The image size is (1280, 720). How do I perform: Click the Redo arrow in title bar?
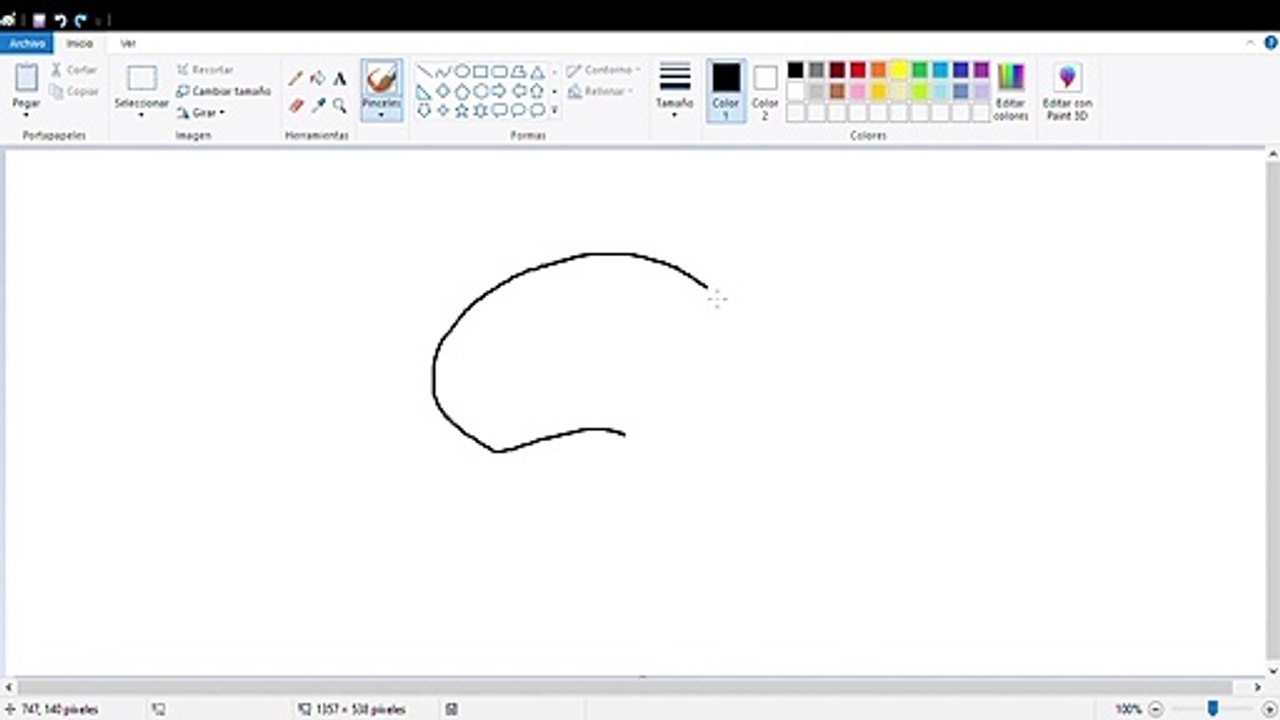pyautogui.click(x=81, y=20)
